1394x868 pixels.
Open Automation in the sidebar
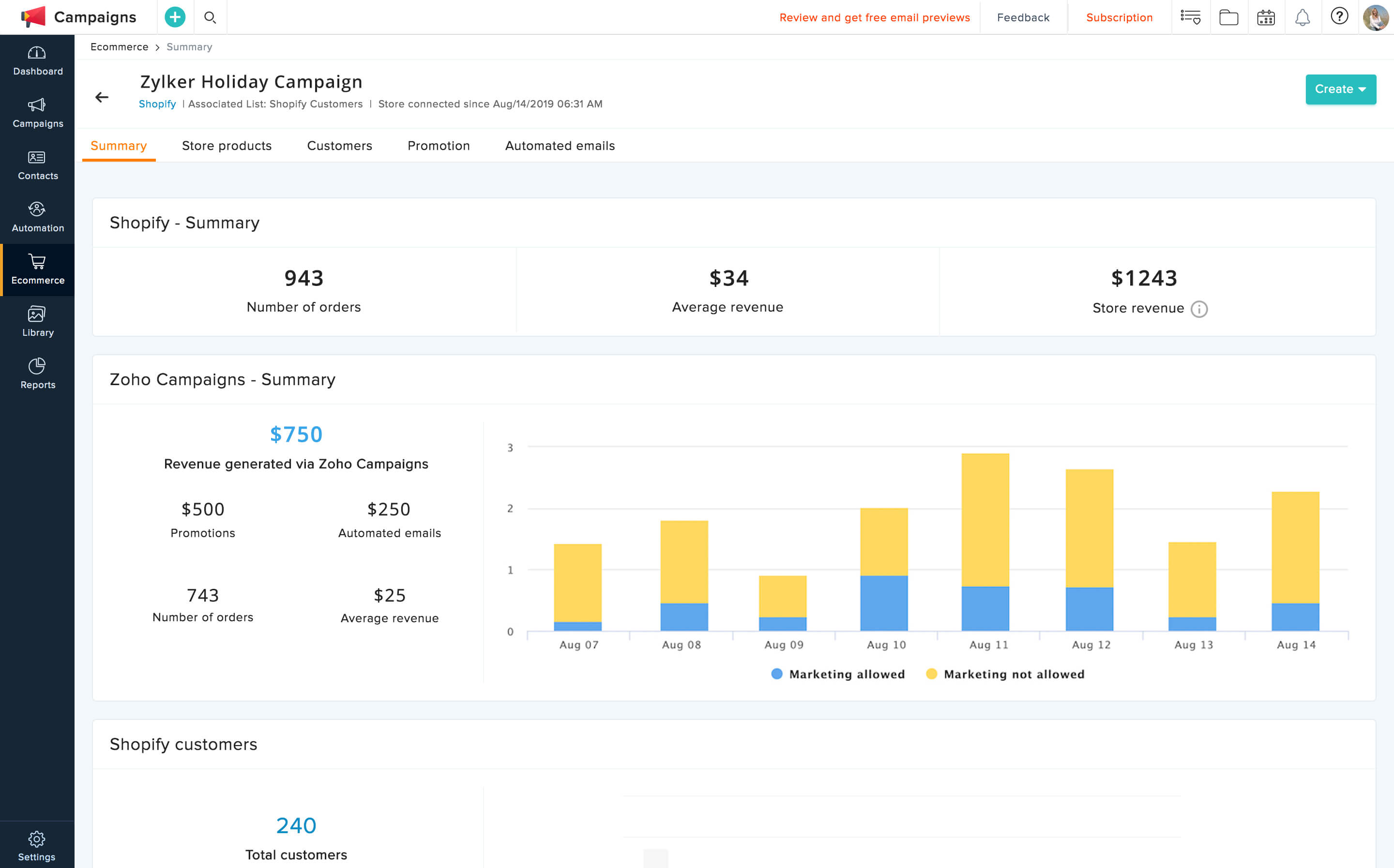click(37, 218)
